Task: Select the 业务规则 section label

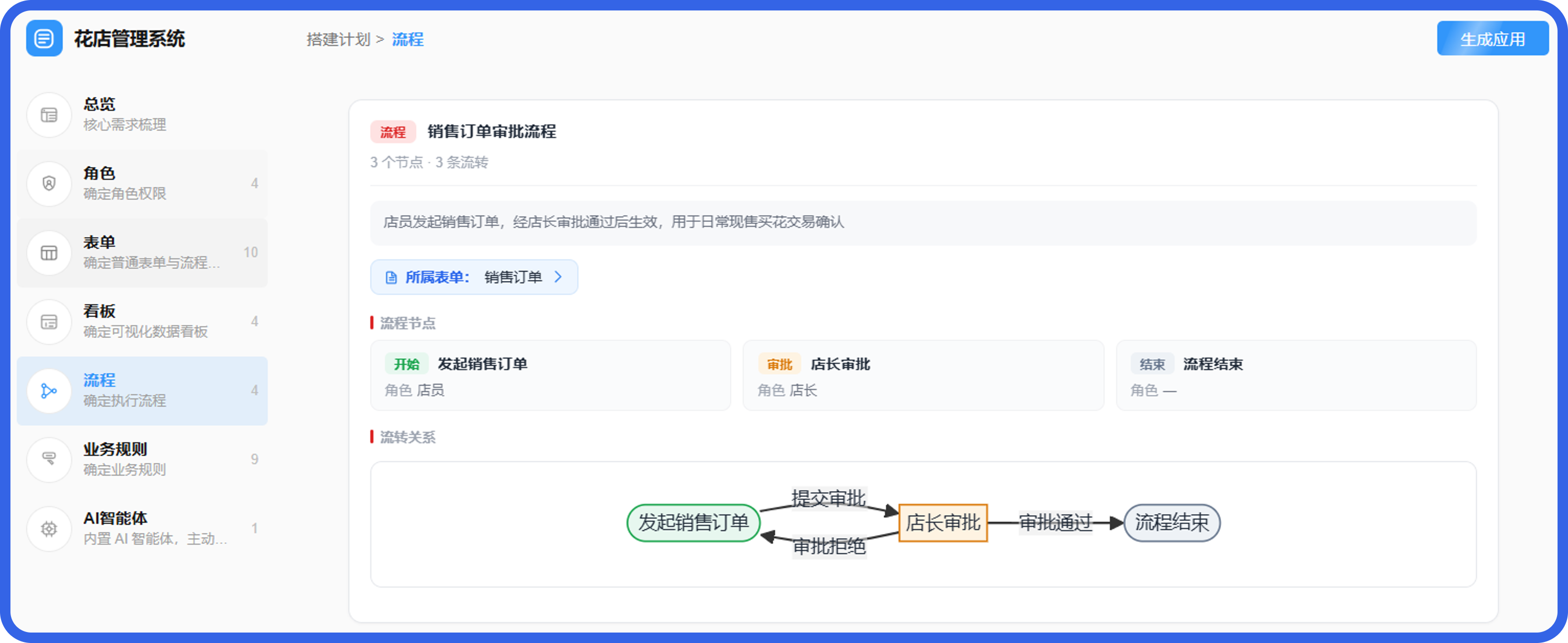Action: click(x=115, y=449)
